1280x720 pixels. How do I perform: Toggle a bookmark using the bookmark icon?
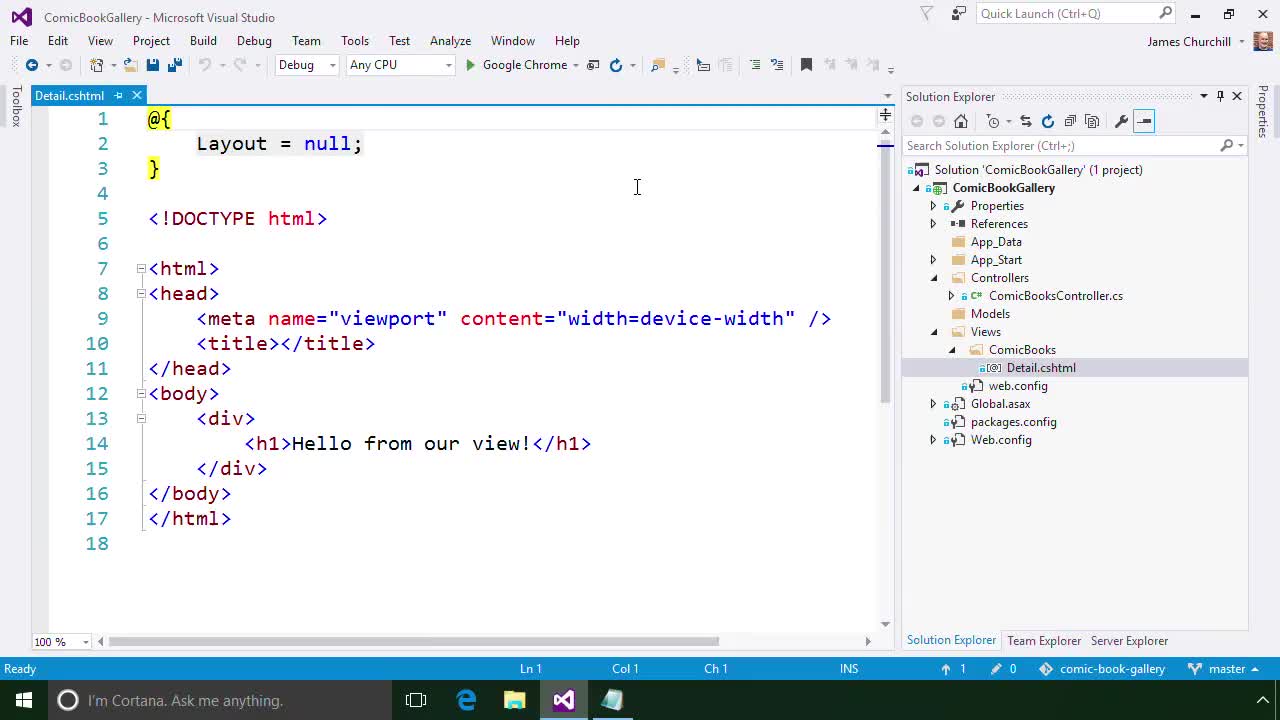pyautogui.click(x=806, y=64)
